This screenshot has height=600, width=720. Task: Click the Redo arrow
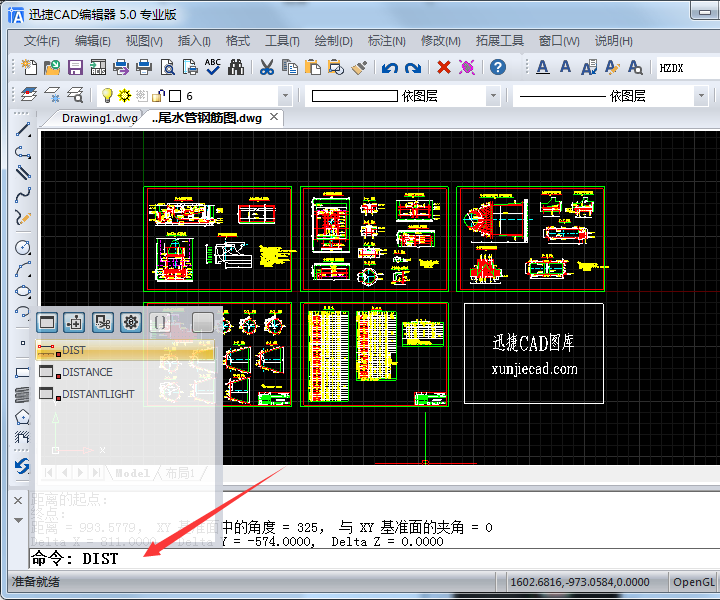point(413,68)
